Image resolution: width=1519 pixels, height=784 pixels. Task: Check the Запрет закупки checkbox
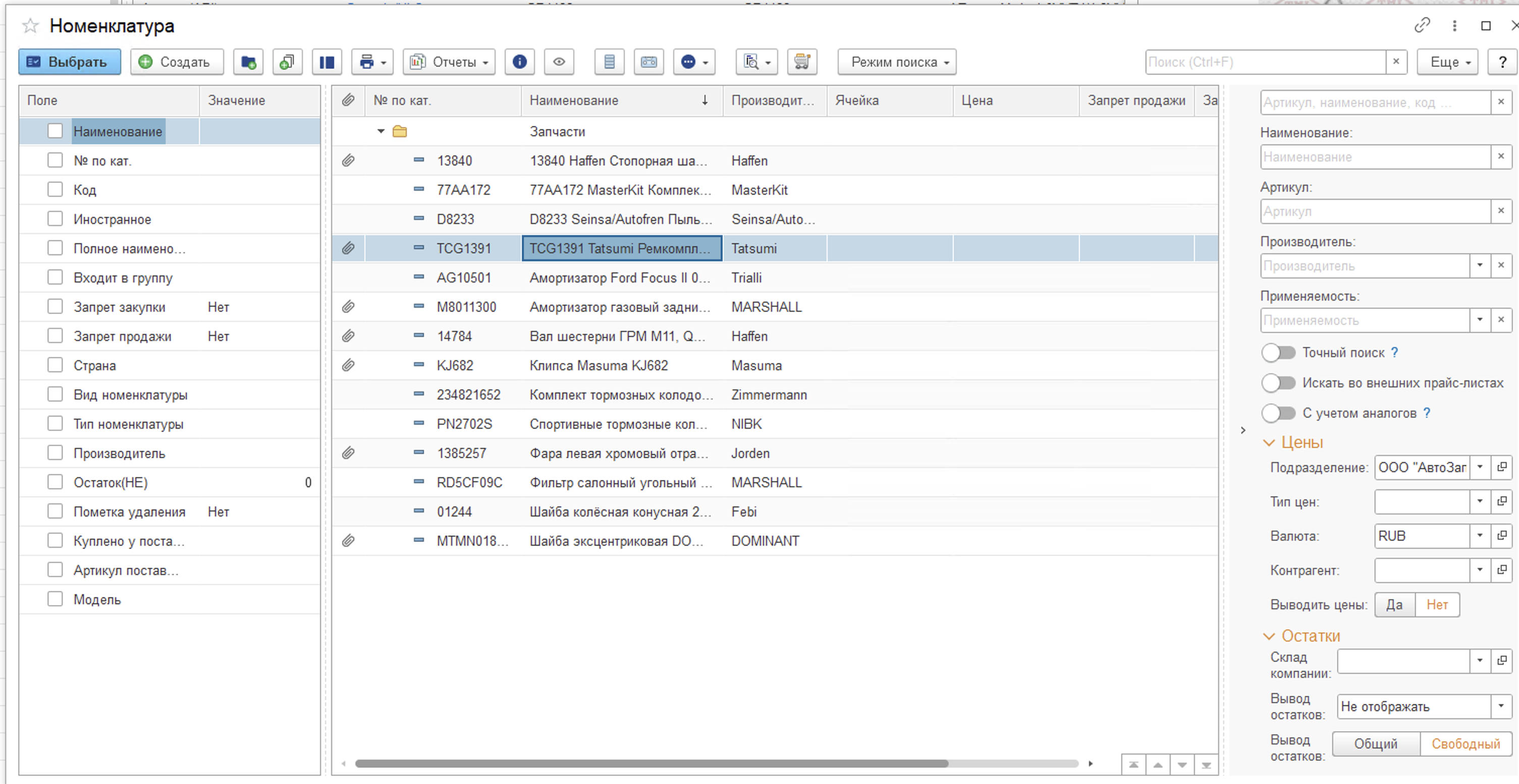click(x=55, y=307)
